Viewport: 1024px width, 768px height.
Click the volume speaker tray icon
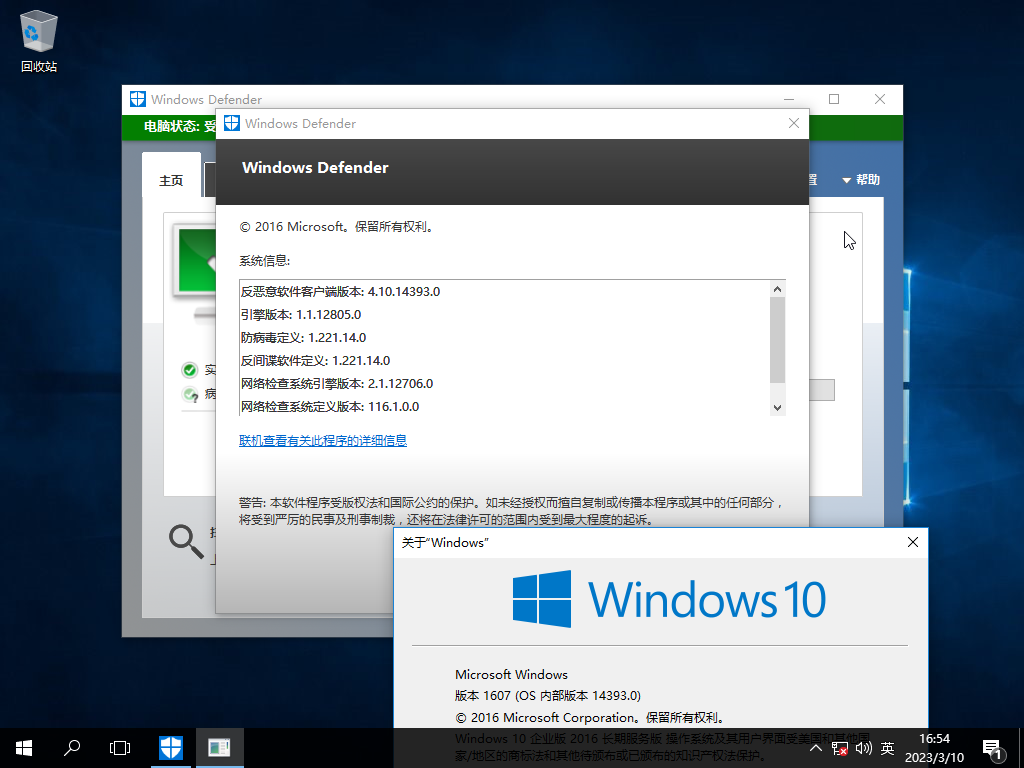[863, 748]
